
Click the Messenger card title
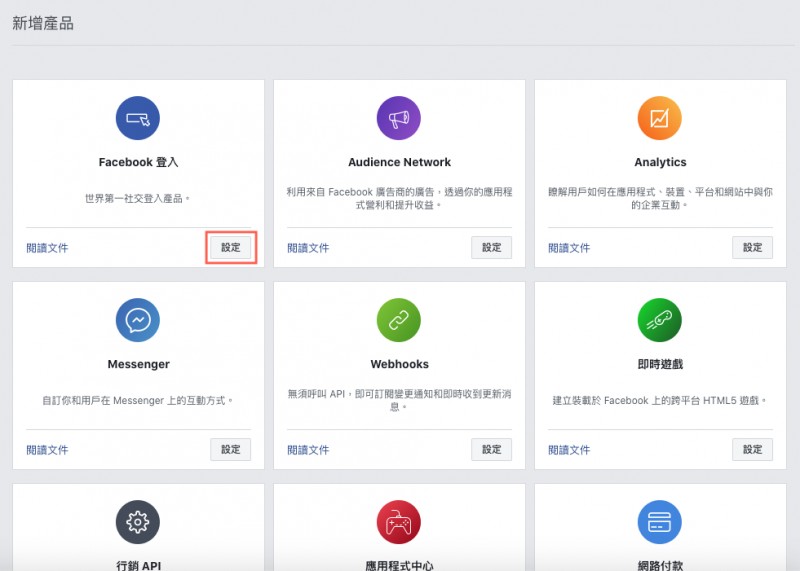tap(138, 364)
